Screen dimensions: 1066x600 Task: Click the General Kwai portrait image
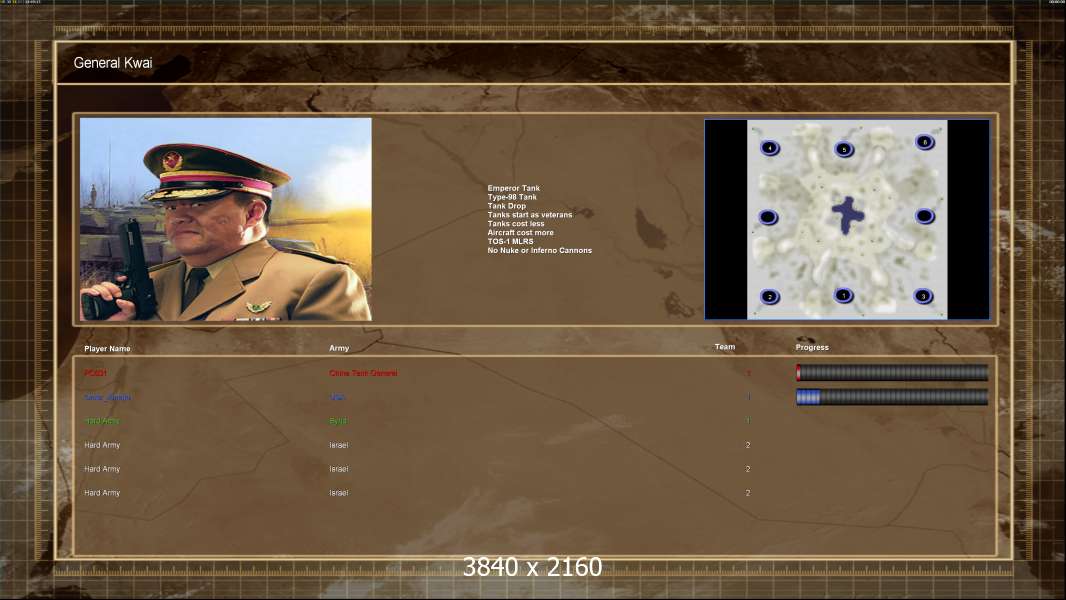(226, 219)
